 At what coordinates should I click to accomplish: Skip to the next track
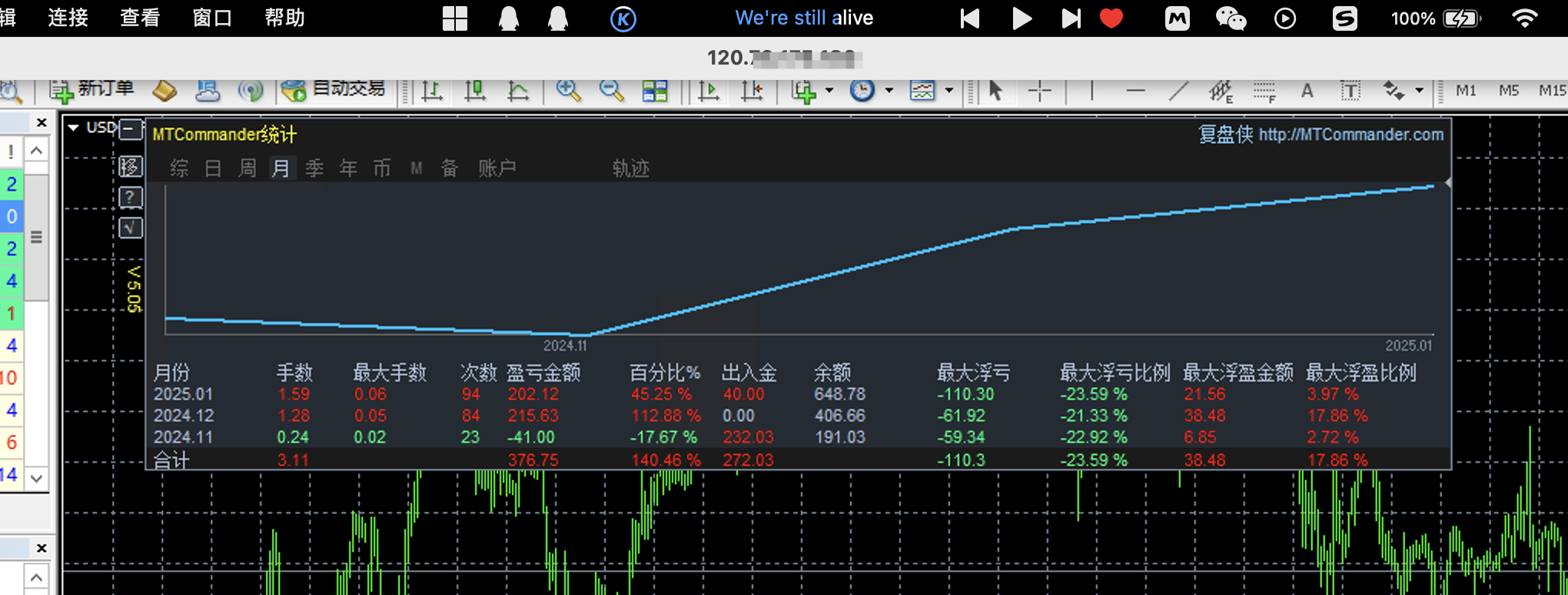(1071, 18)
